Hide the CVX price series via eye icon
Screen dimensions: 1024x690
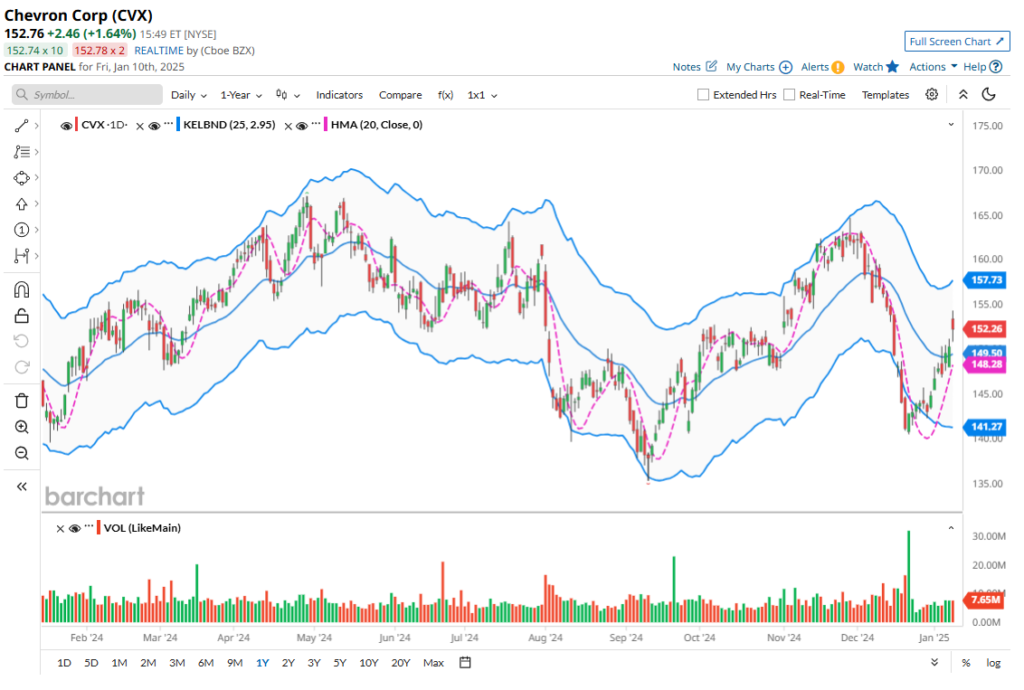pyautogui.click(x=65, y=126)
